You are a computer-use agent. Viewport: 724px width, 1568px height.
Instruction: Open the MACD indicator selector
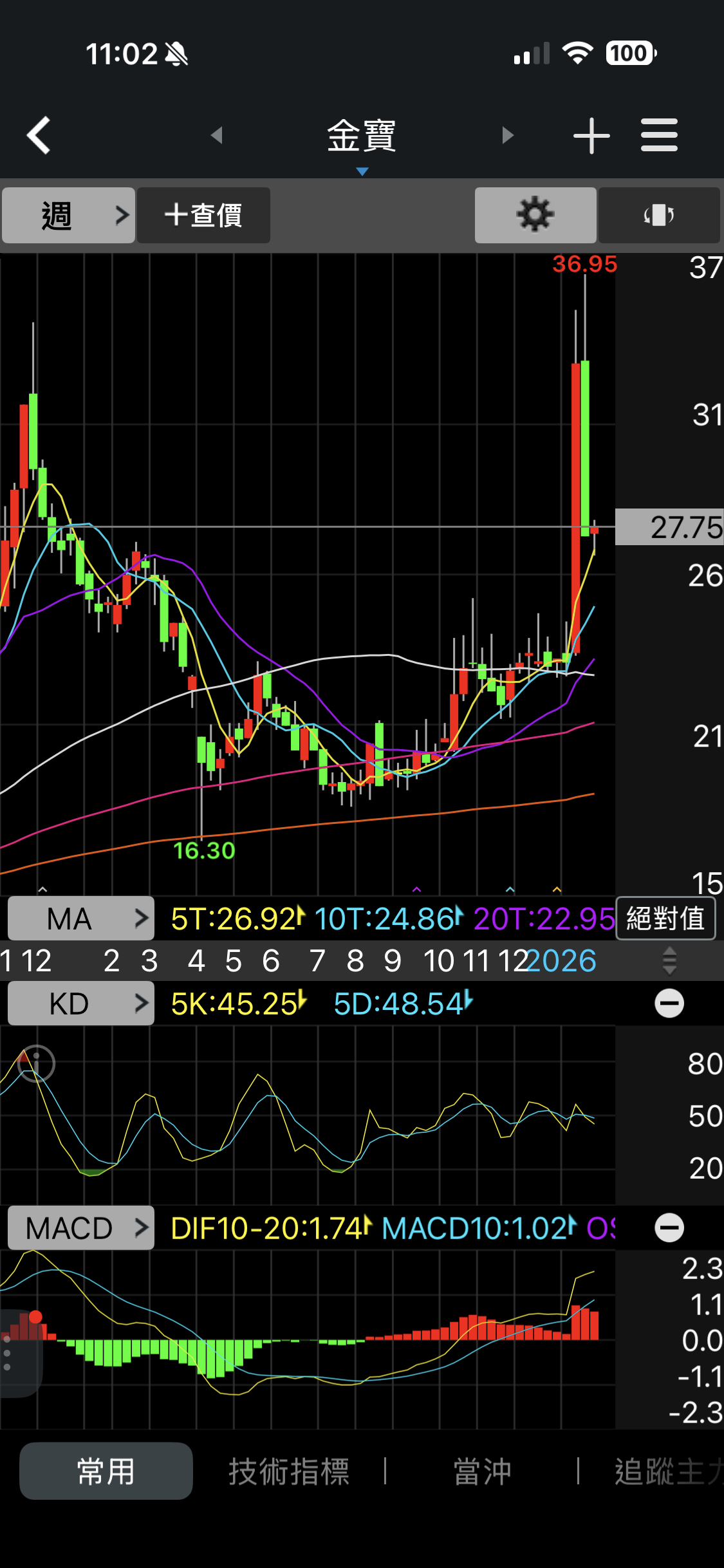(81, 1228)
